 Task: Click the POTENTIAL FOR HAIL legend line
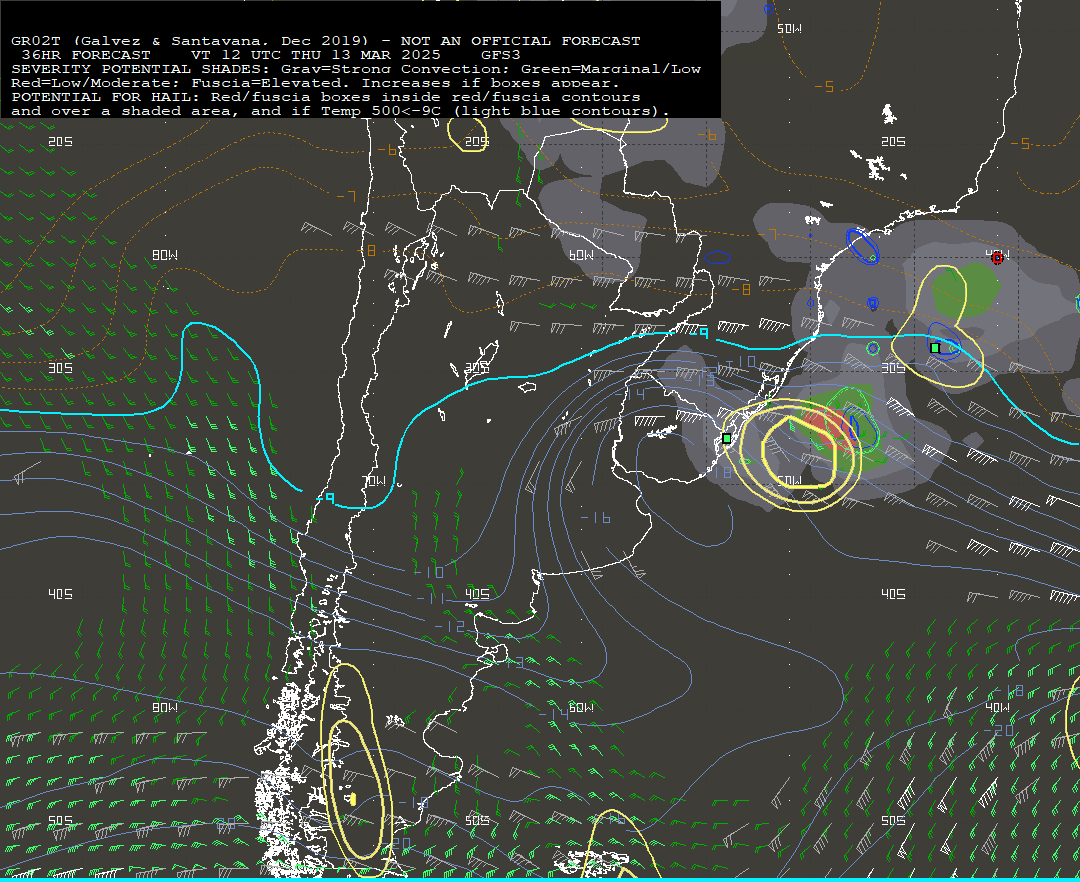[326, 97]
